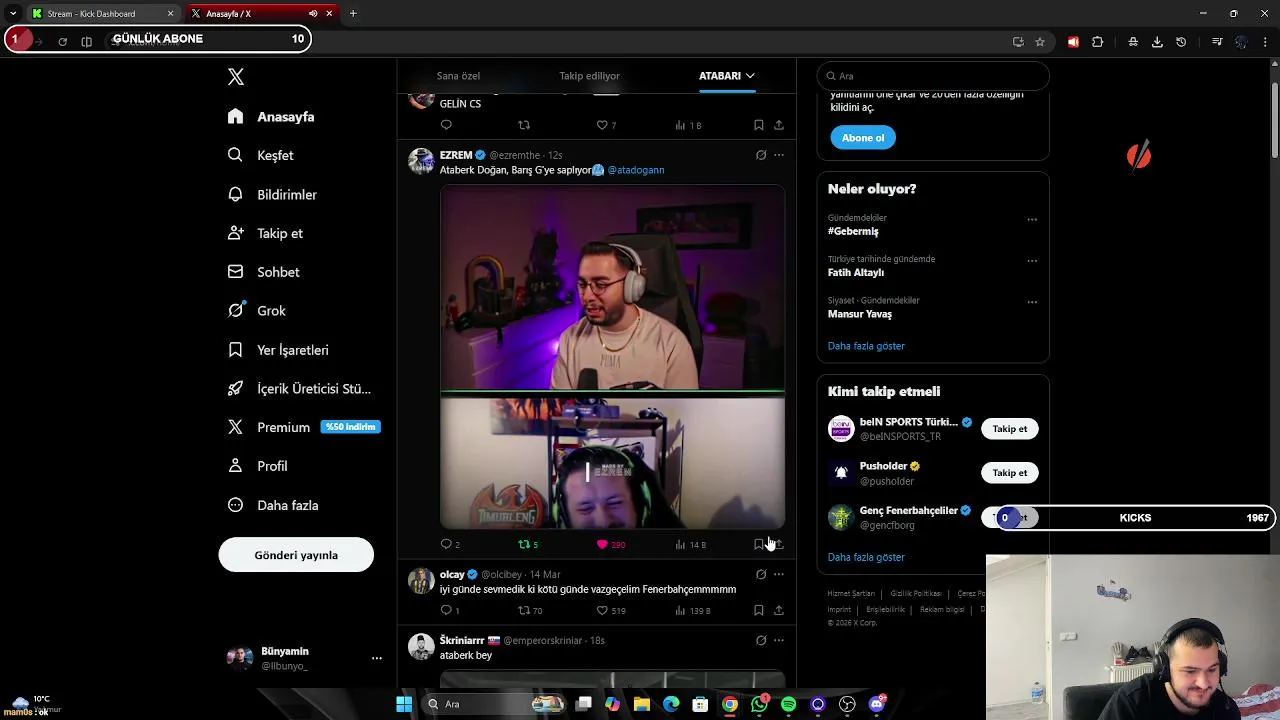Open OBS Studio from the taskbar

click(x=847, y=704)
